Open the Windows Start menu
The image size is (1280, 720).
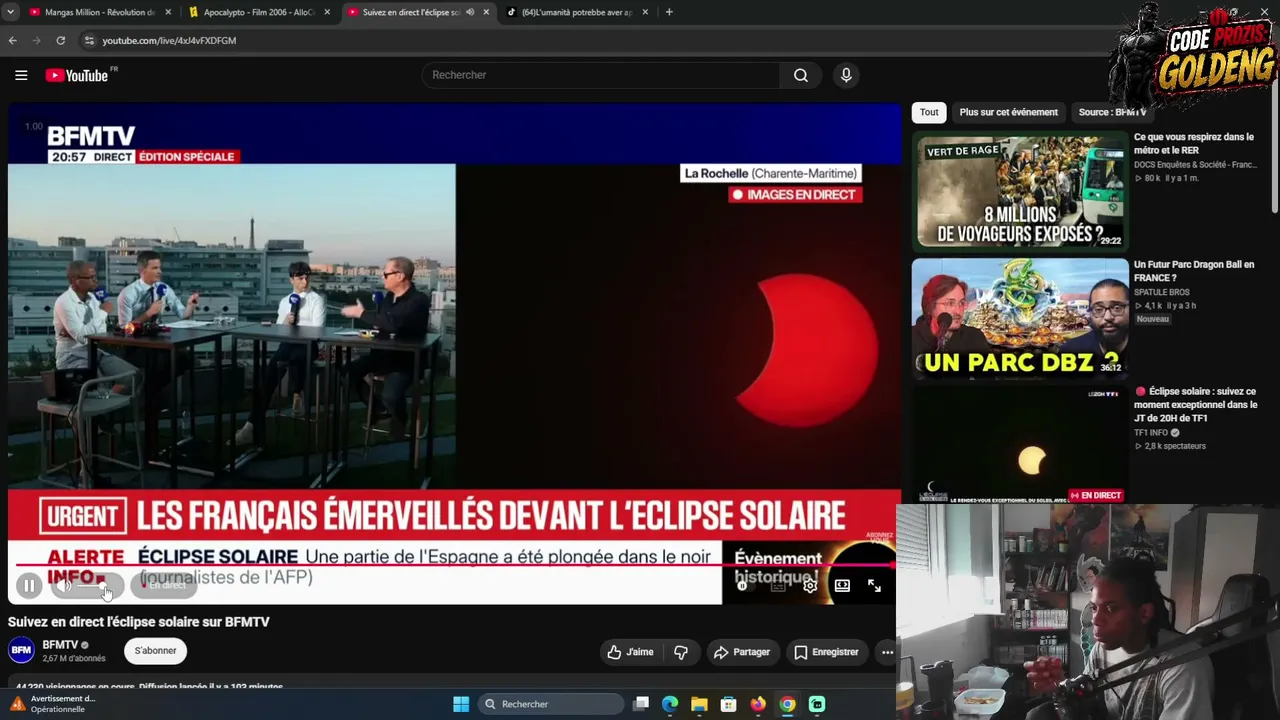click(x=461, y=704)
